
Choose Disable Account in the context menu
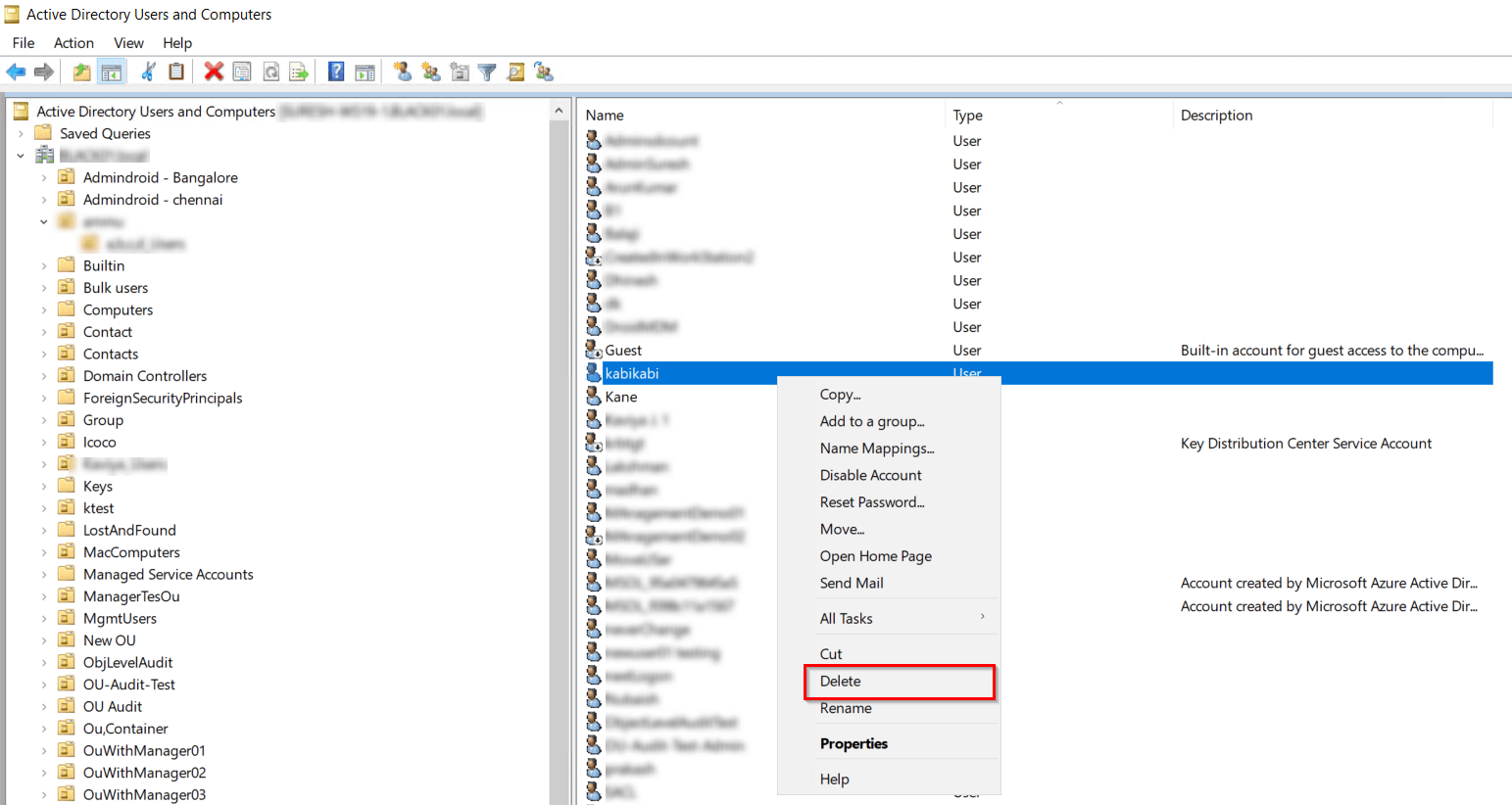pos(870,475)
